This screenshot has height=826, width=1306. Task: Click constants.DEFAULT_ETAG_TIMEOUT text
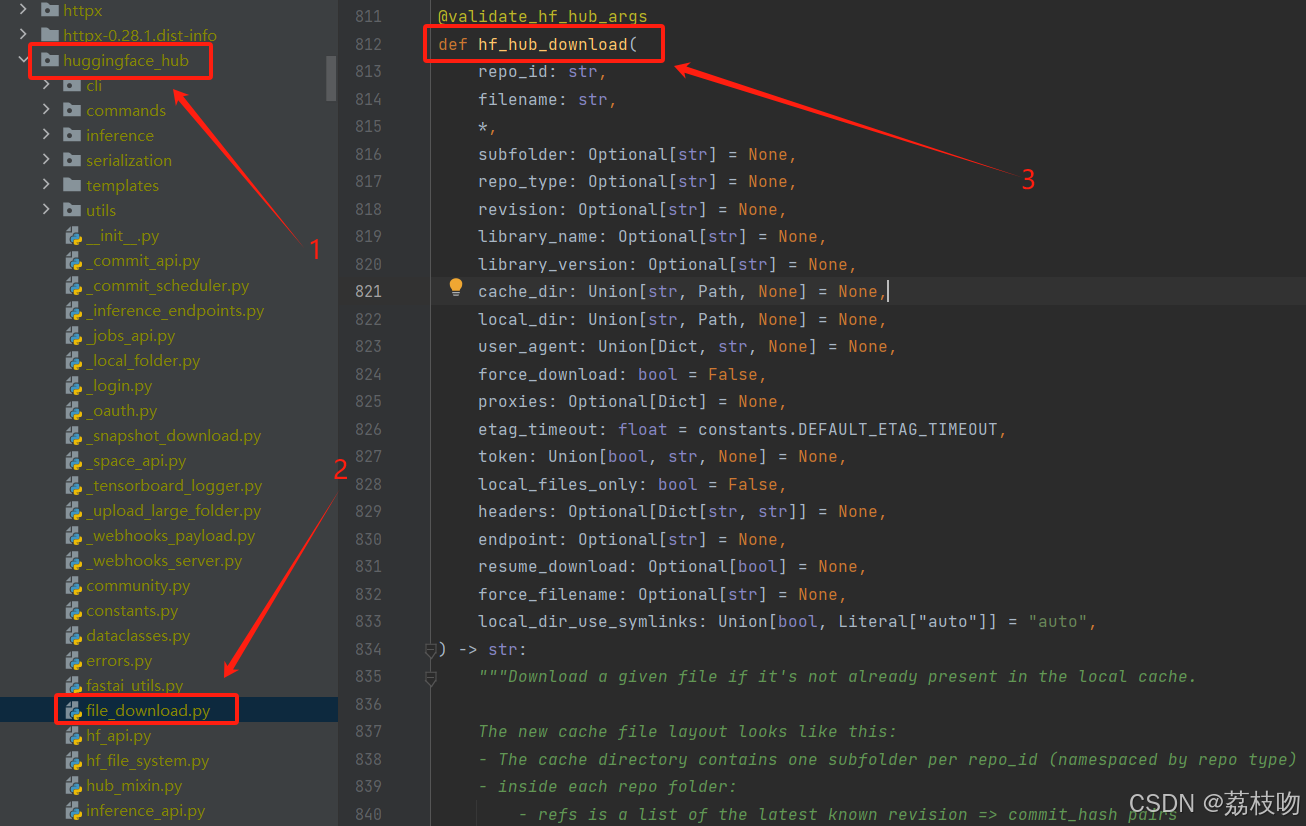[x=848, y=430]
